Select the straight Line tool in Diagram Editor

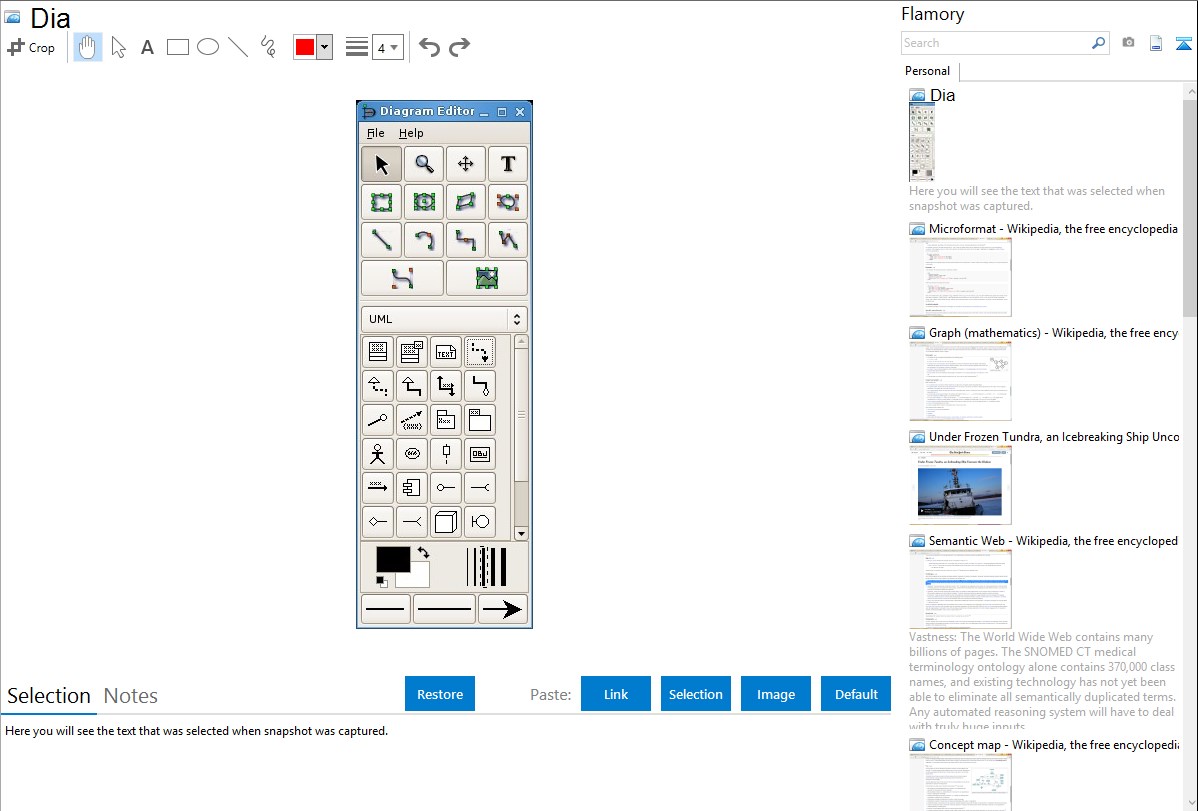coord(381,240)
